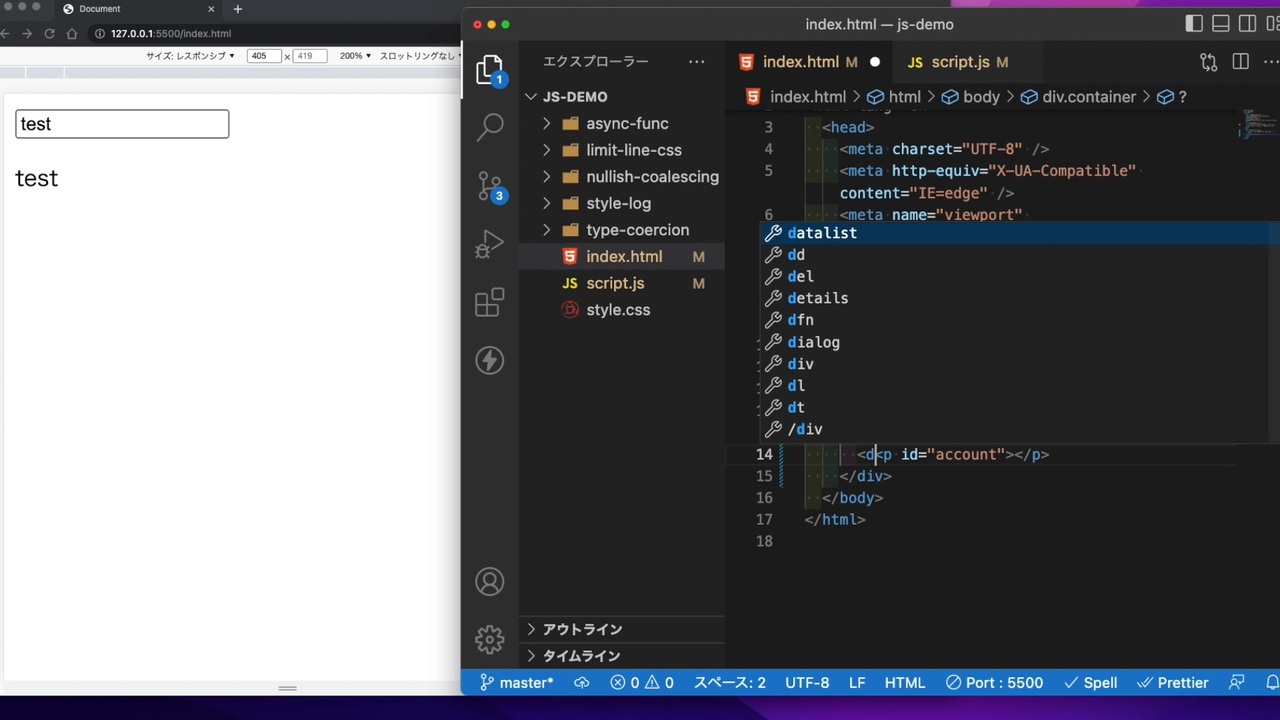
Task: Click the master branch status item
Action: [517, 683]
